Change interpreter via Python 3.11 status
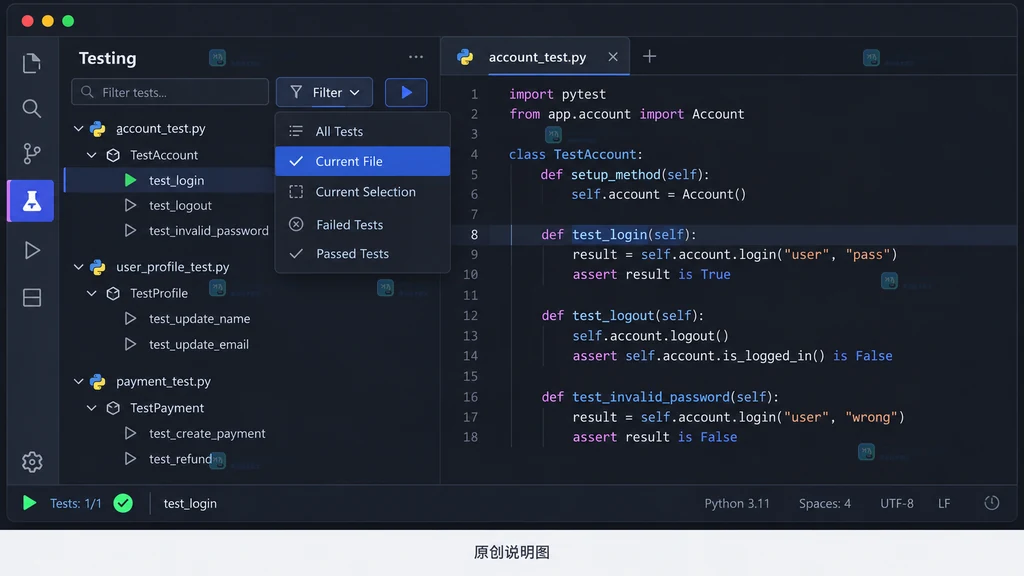The height and width of the screenshot is (576, 1024). click(737, 503)
